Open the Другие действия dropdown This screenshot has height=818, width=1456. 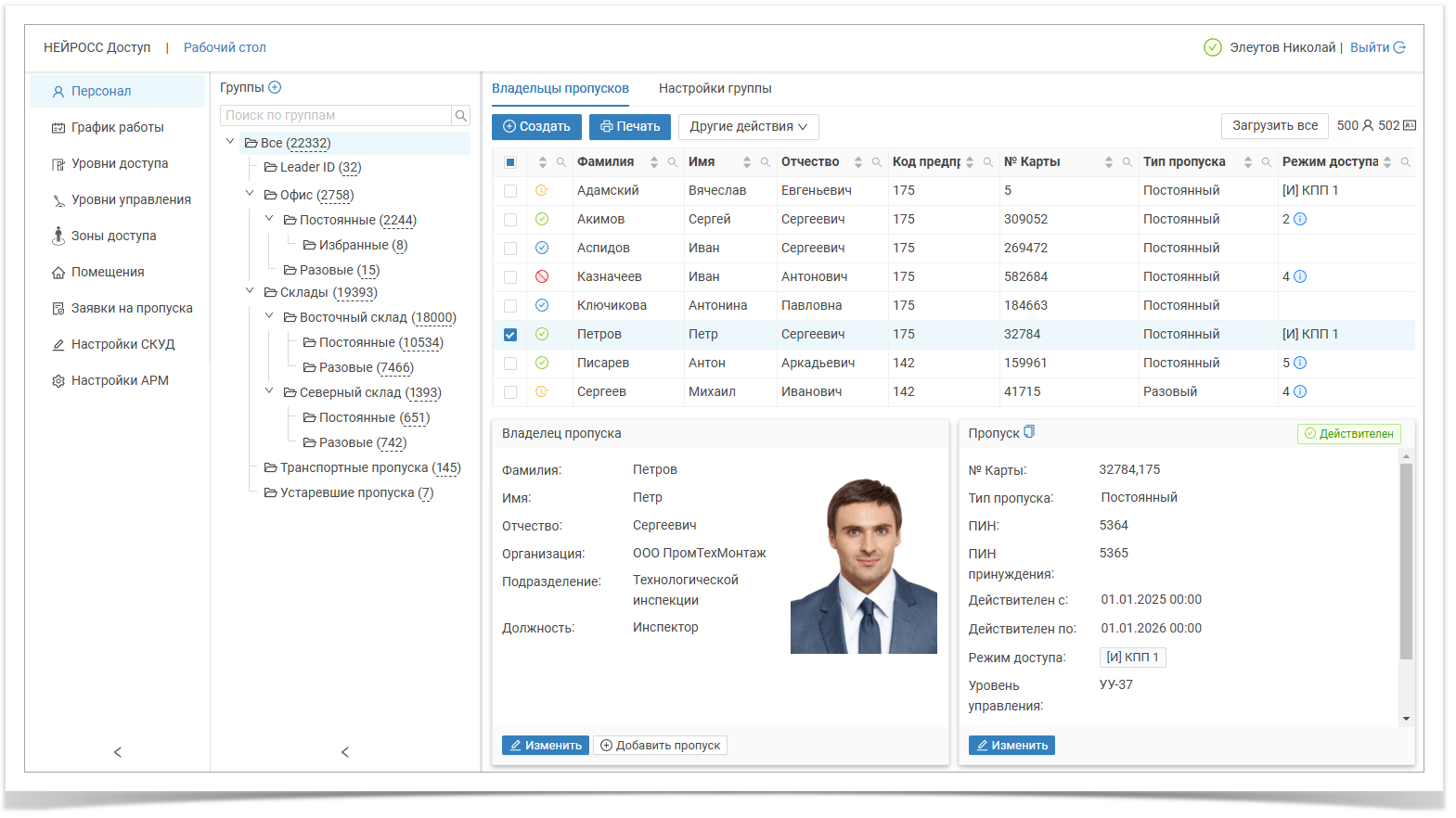748,126
